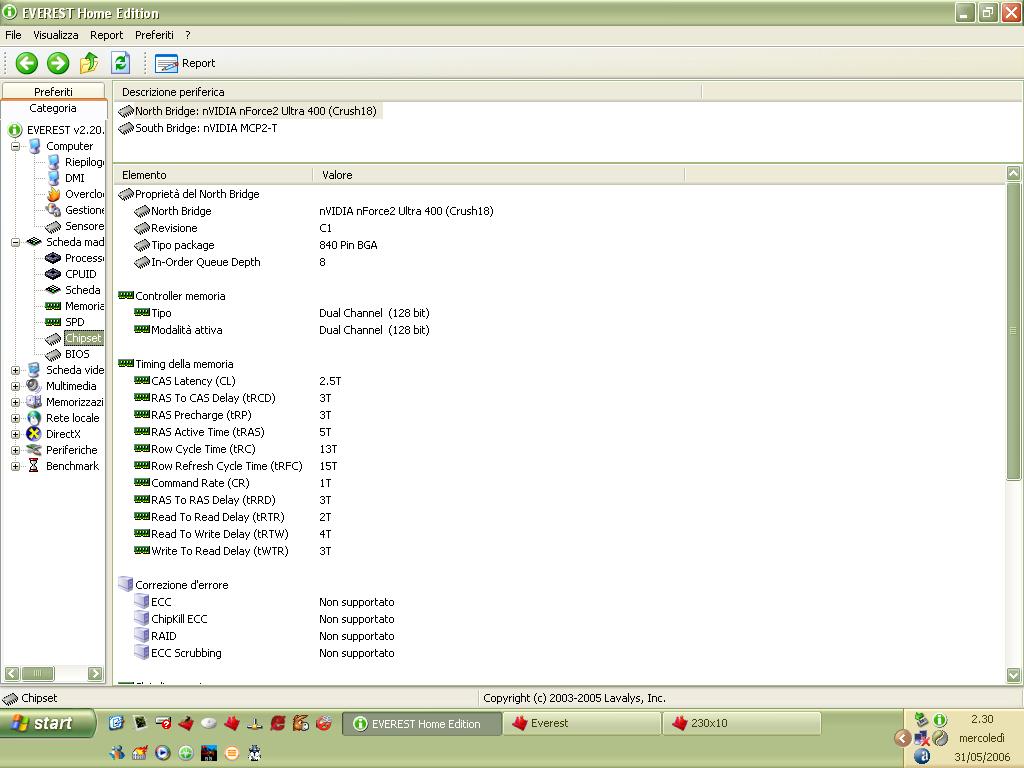Click the Processore chip icon

pos(53,258)
